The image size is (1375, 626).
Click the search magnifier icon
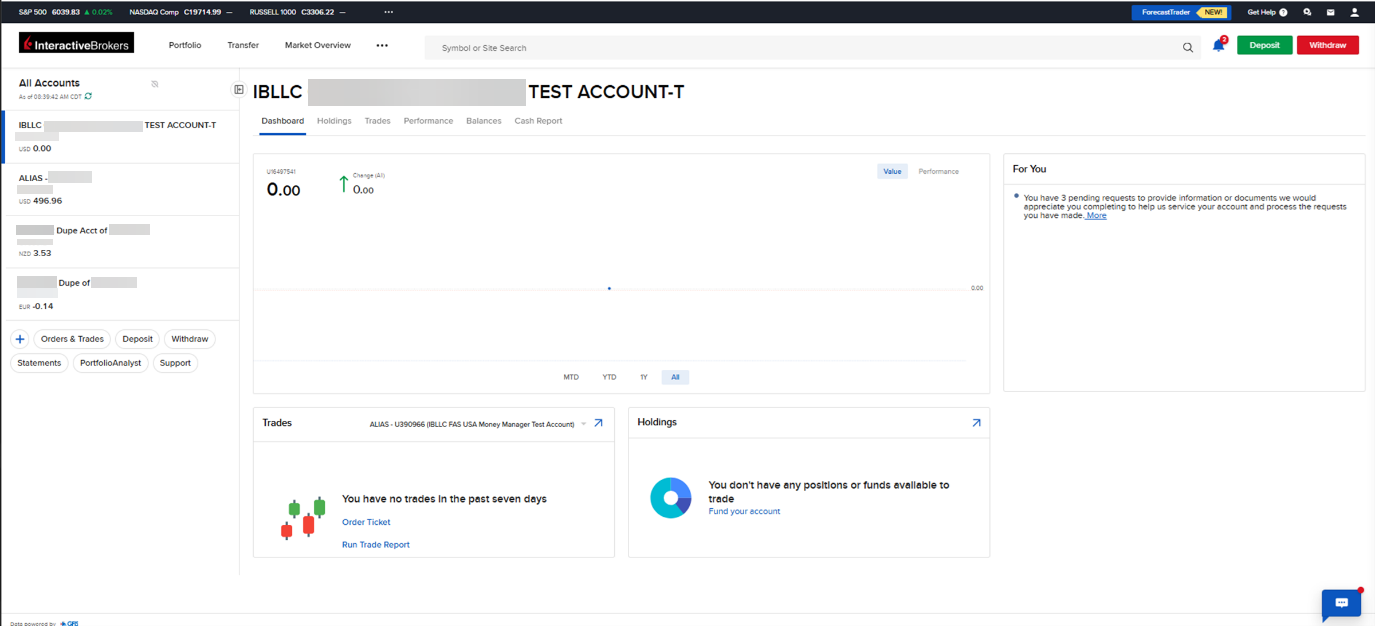(x=1188, y=47)
